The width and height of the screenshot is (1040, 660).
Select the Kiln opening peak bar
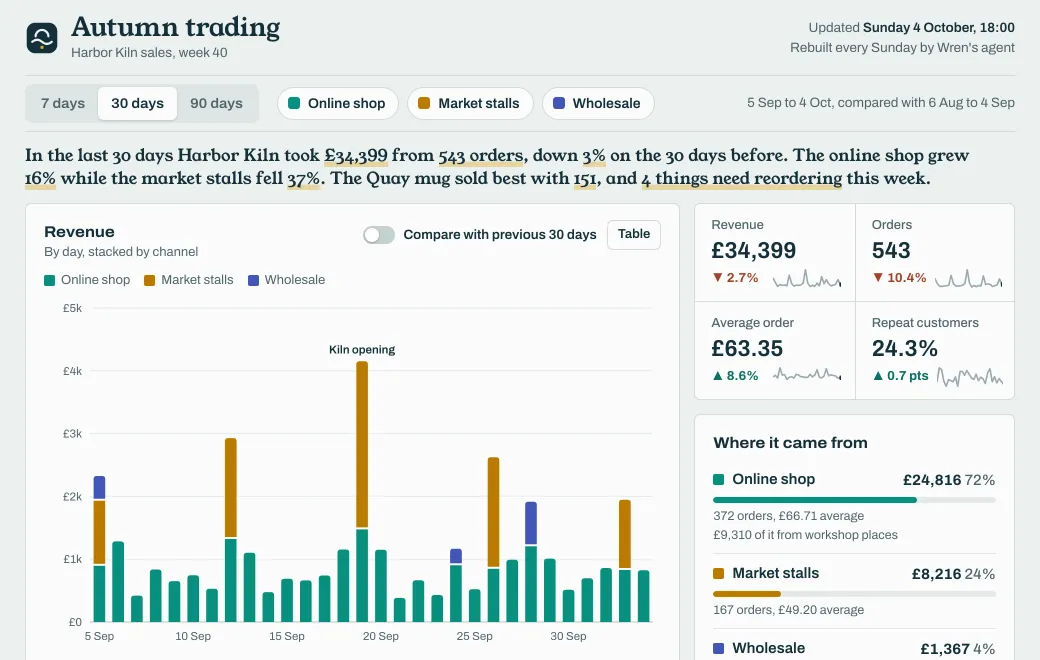(x=362, y=491)
